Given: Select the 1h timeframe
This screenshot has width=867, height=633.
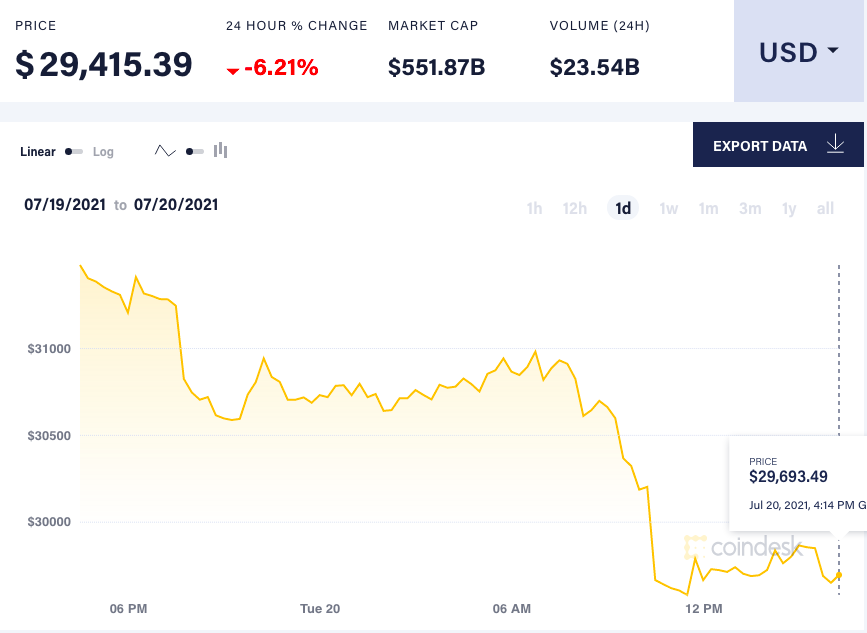Looking at the screenshot, I should click(533, 208).
